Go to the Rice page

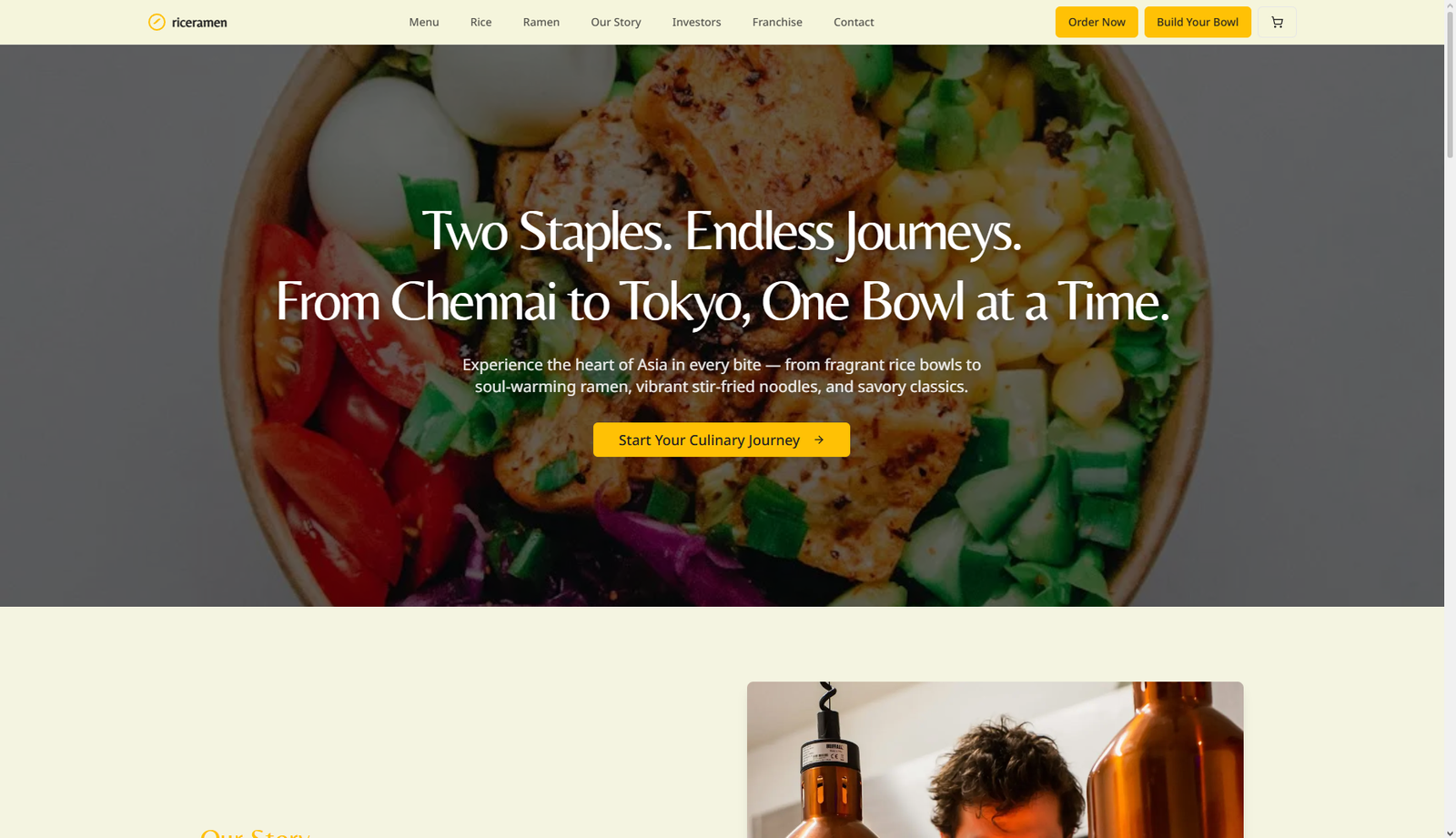point(480,22)
